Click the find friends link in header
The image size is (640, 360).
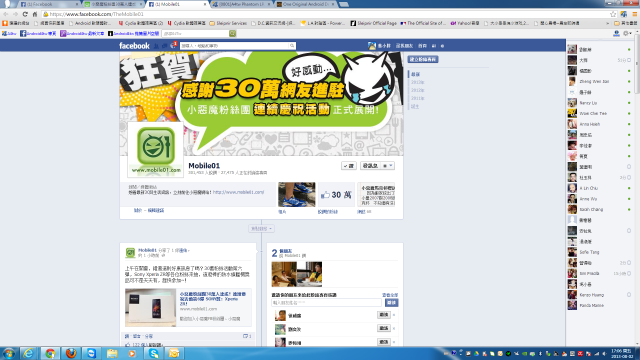[x=404, y=46]
